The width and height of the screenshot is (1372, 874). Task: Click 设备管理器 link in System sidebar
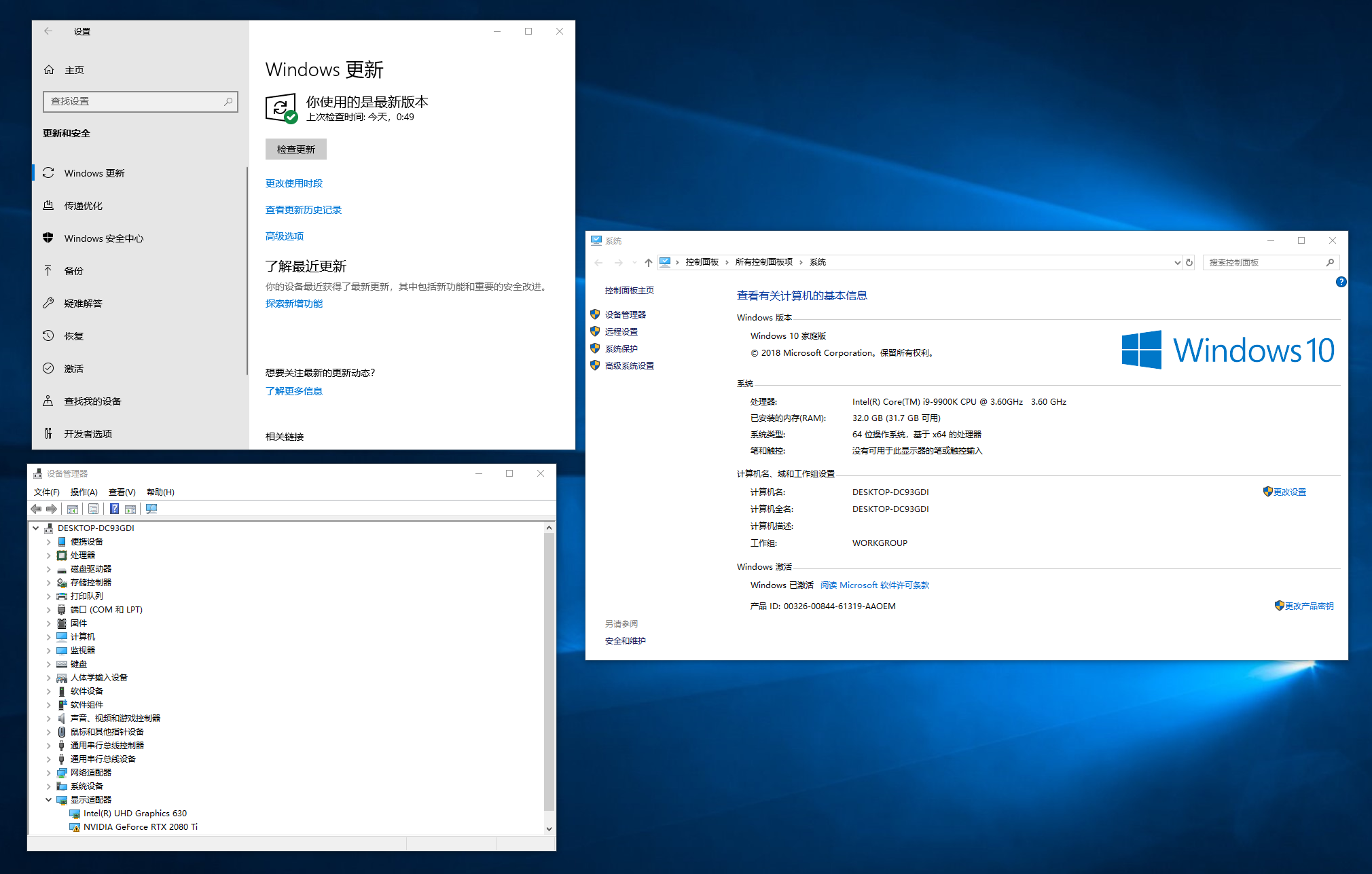tap(626, 315)
